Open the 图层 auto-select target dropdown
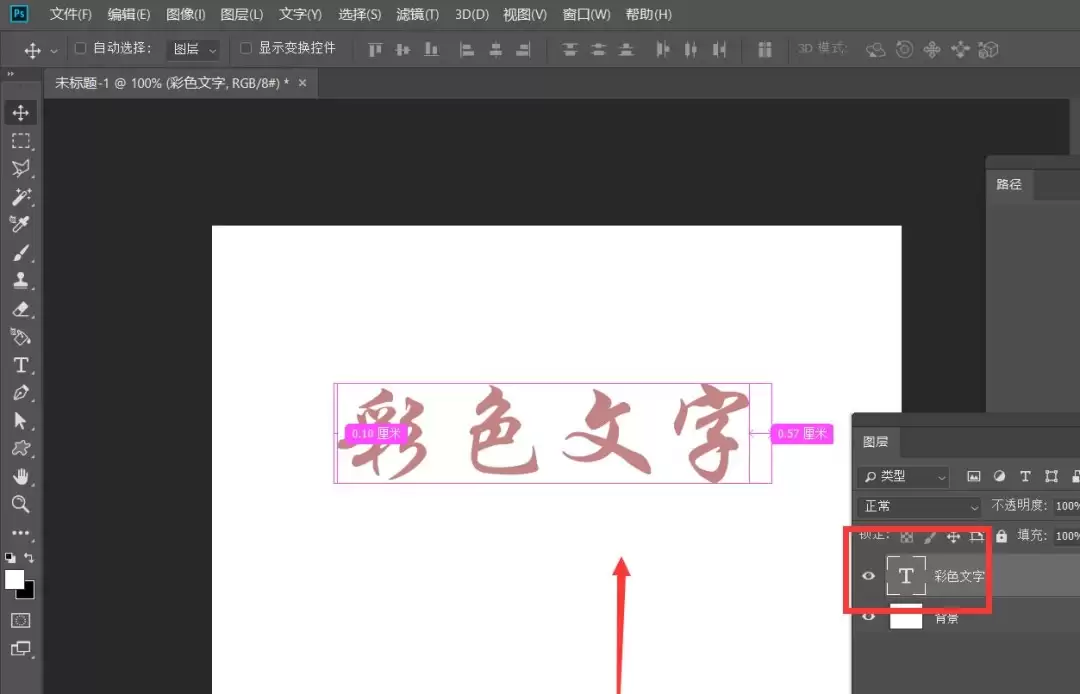 click(194, 50)
